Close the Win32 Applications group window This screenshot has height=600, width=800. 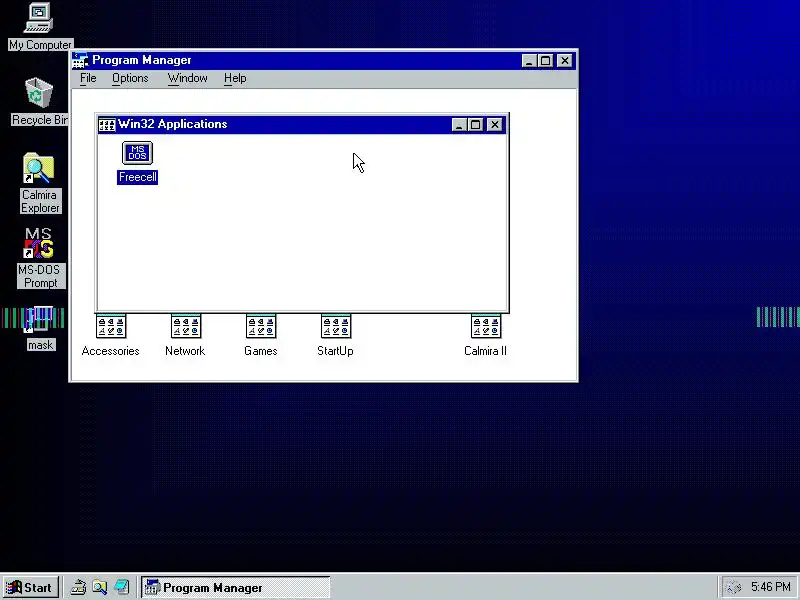(x=494, y=124)
